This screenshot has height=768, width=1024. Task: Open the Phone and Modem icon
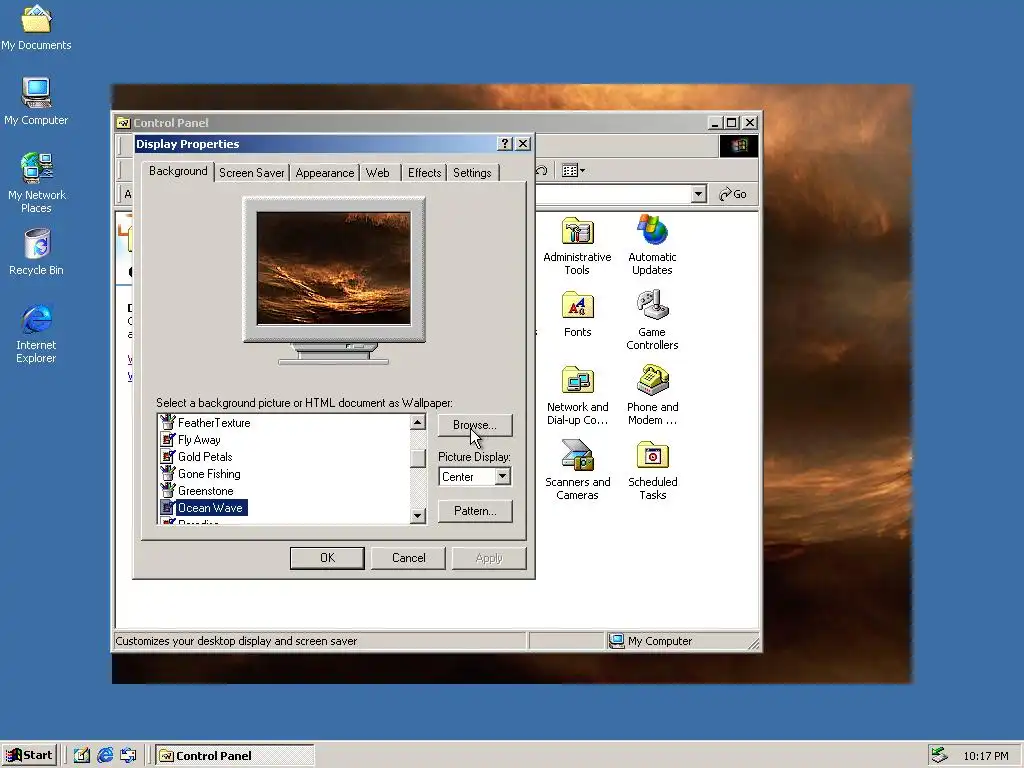coord(652,396)
